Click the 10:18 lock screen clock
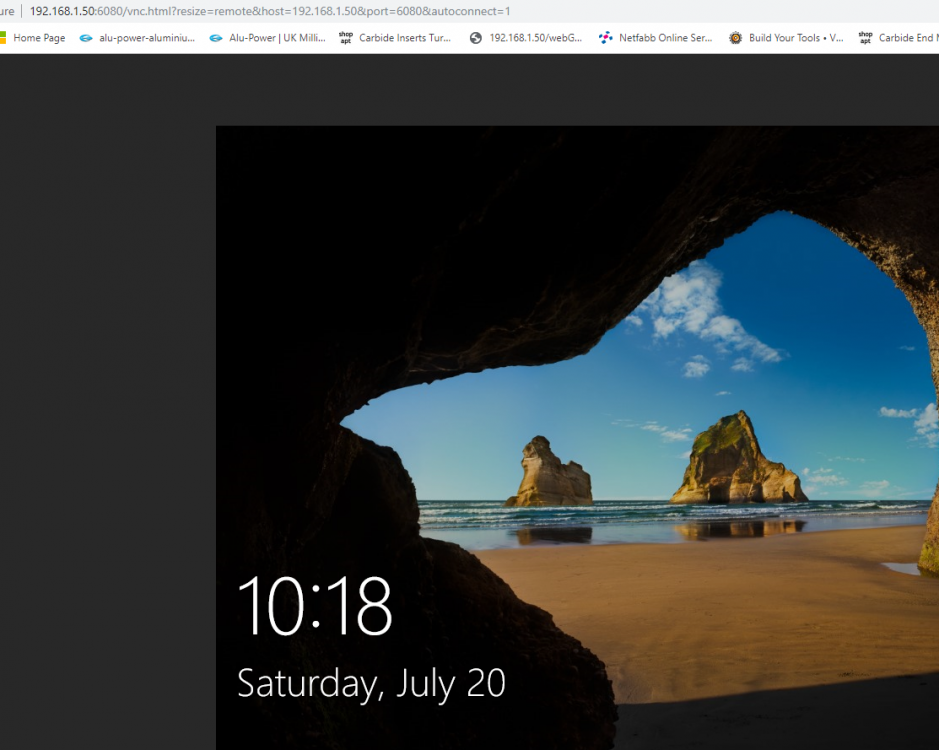 [x=315, y=606]
